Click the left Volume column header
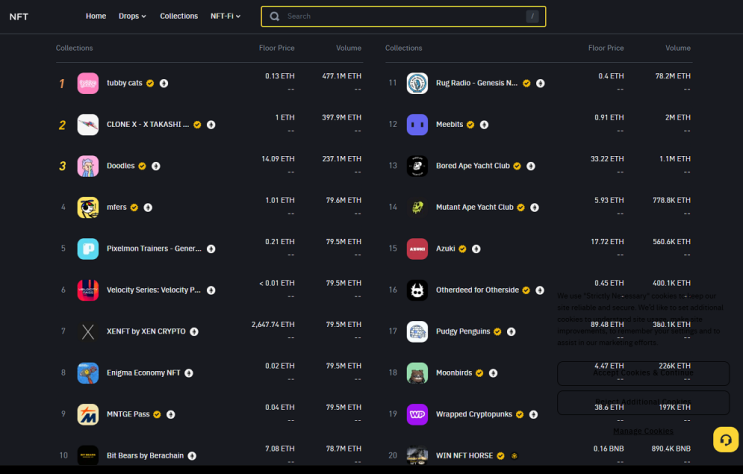Screen dimensions: 743x474 [x=349, y=48]
